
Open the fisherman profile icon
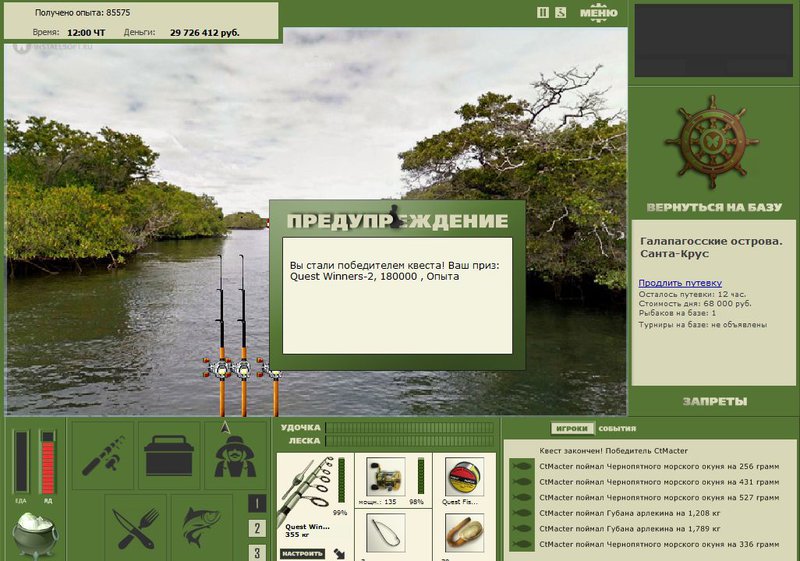tap(235, 455)
